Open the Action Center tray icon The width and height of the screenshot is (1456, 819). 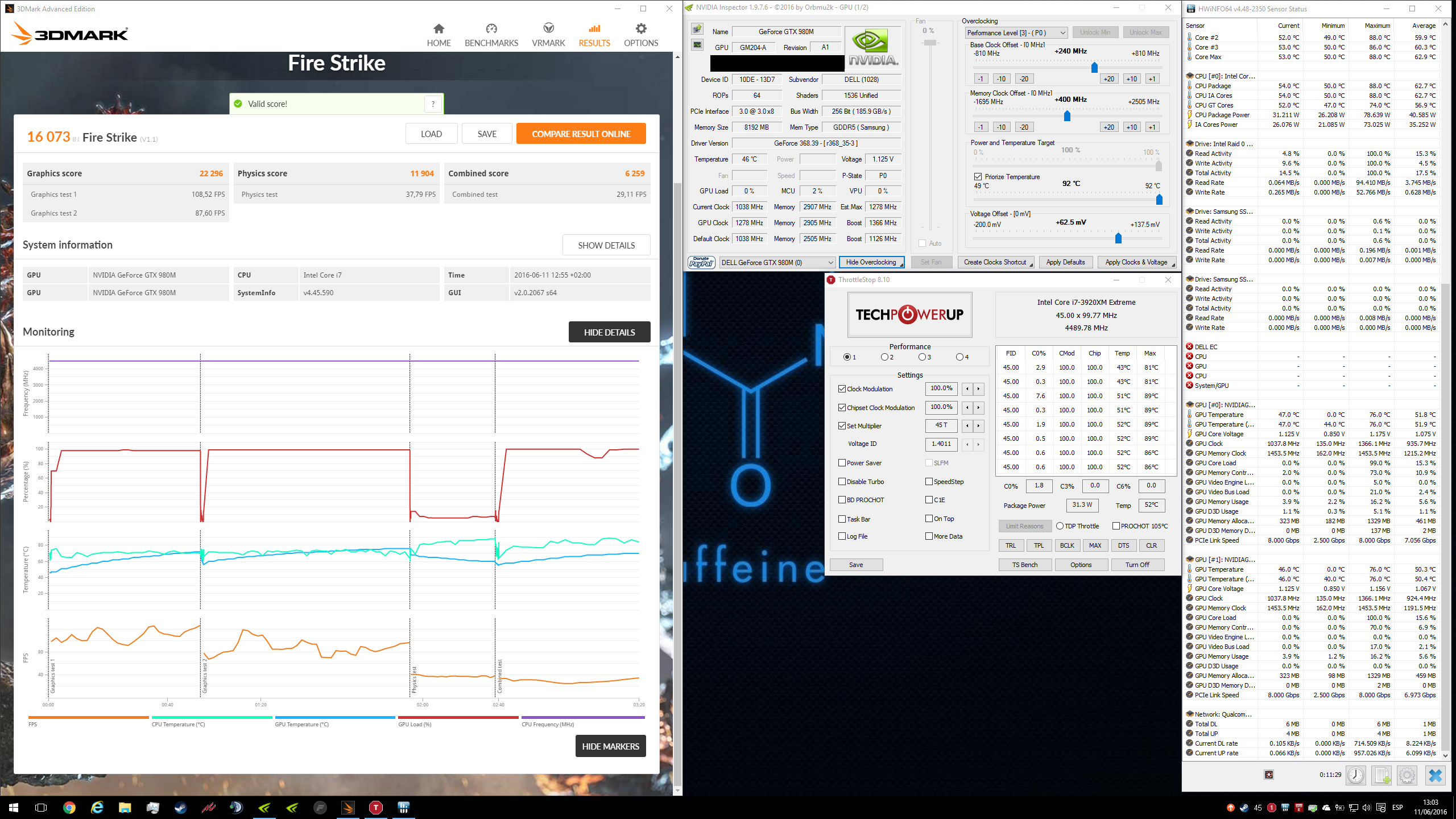click(1380, 808)
